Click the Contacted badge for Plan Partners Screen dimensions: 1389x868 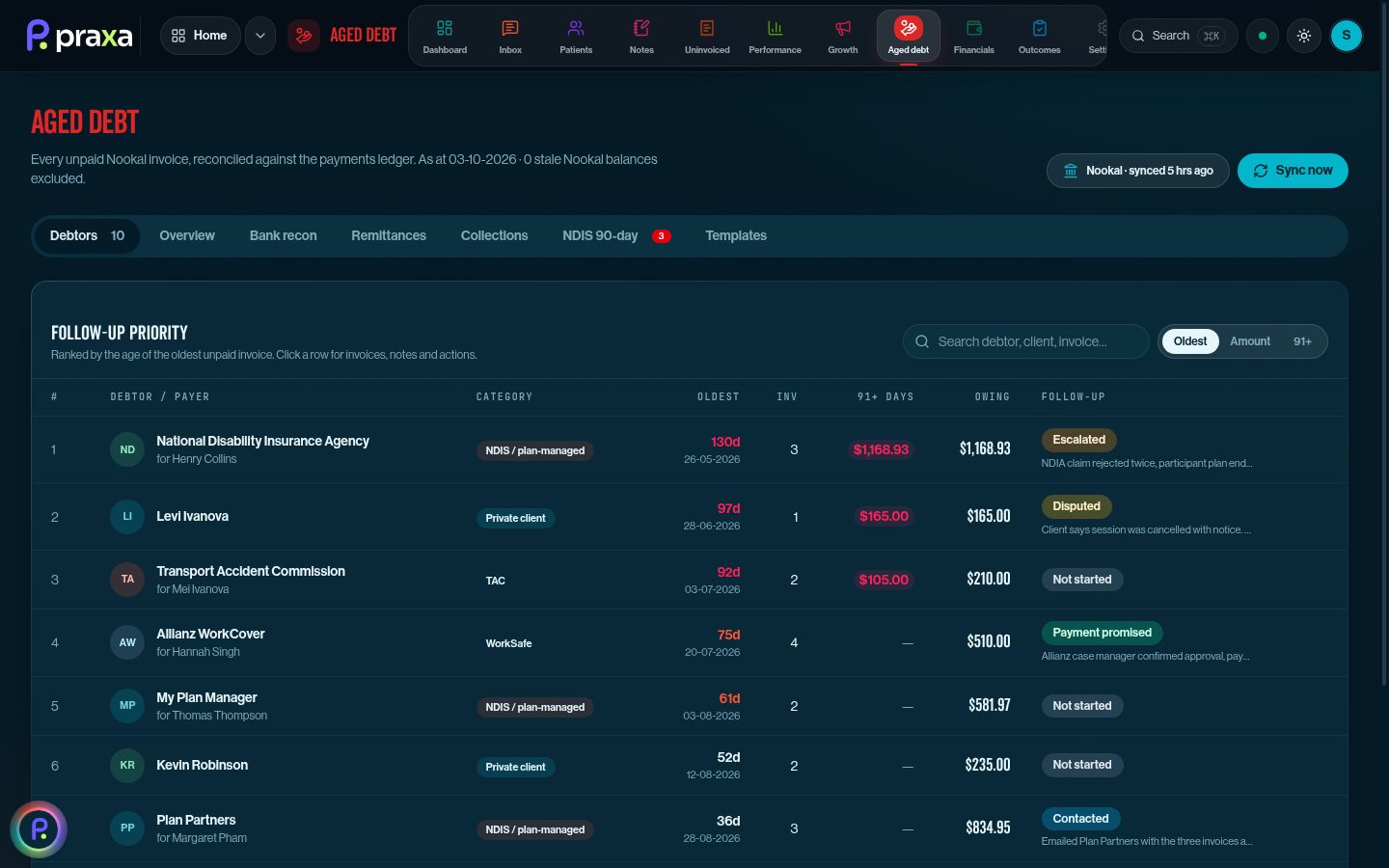[1080, 819]
